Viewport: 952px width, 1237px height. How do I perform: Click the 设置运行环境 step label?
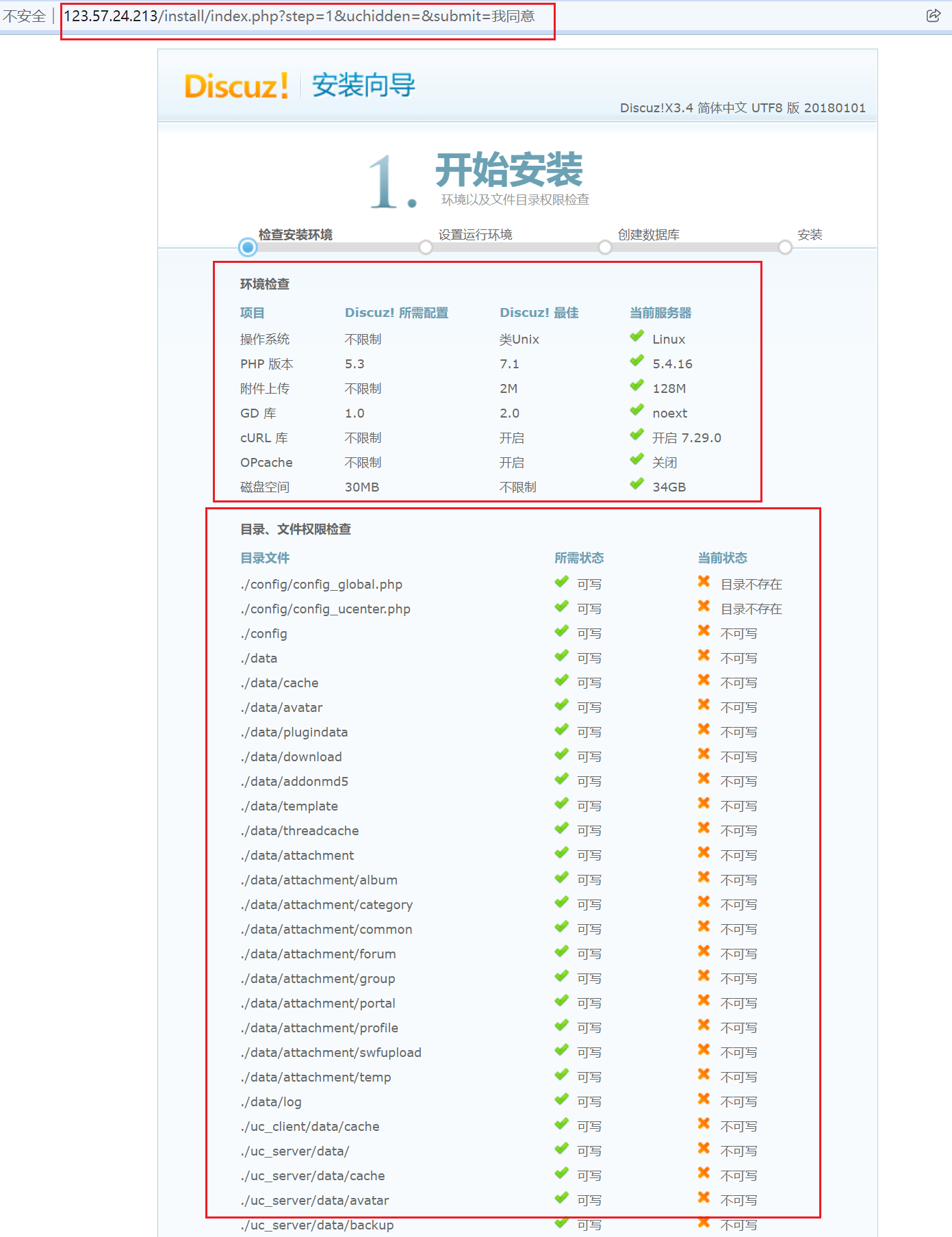click(x=475, y=235)
